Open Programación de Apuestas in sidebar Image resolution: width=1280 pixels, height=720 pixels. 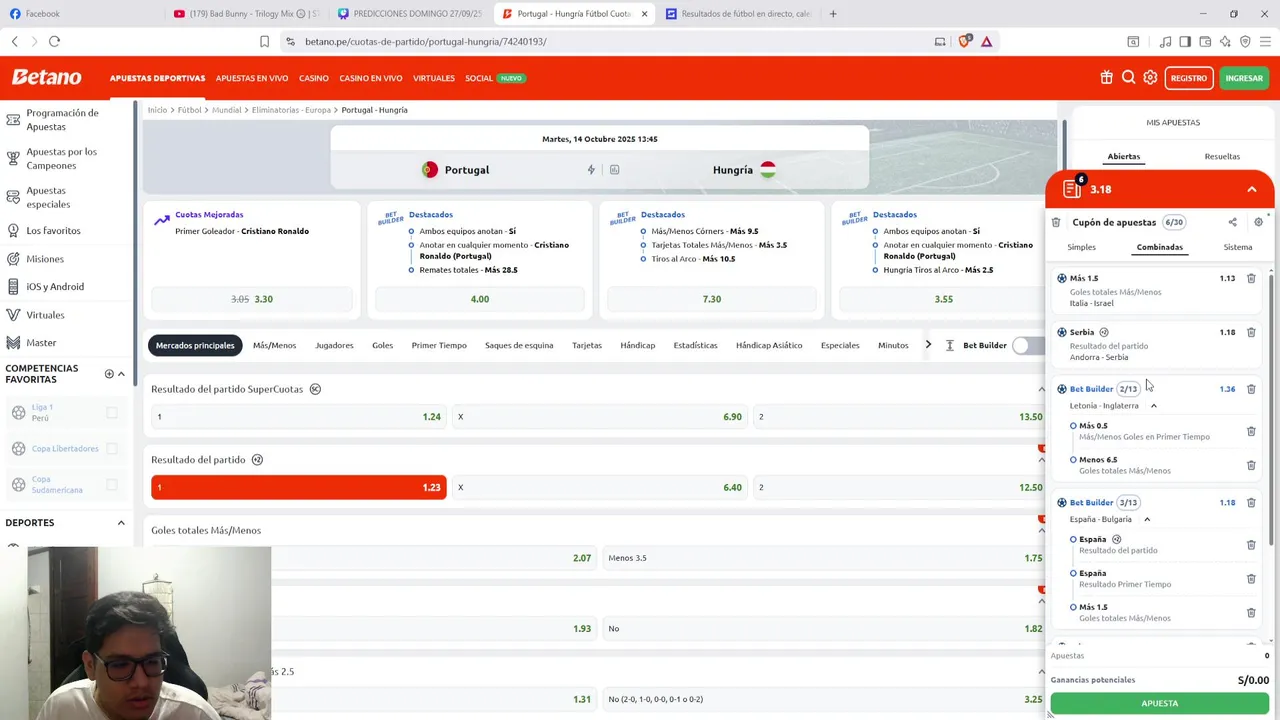click(62, 120)
